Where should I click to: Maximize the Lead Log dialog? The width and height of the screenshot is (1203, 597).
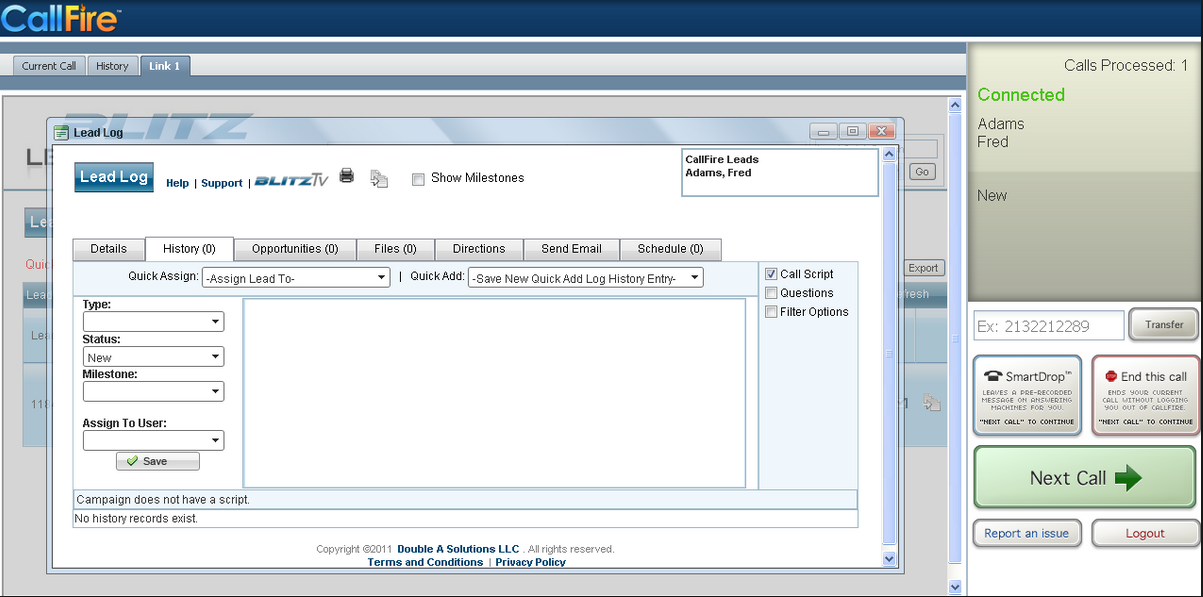click(x=852, y=131)
